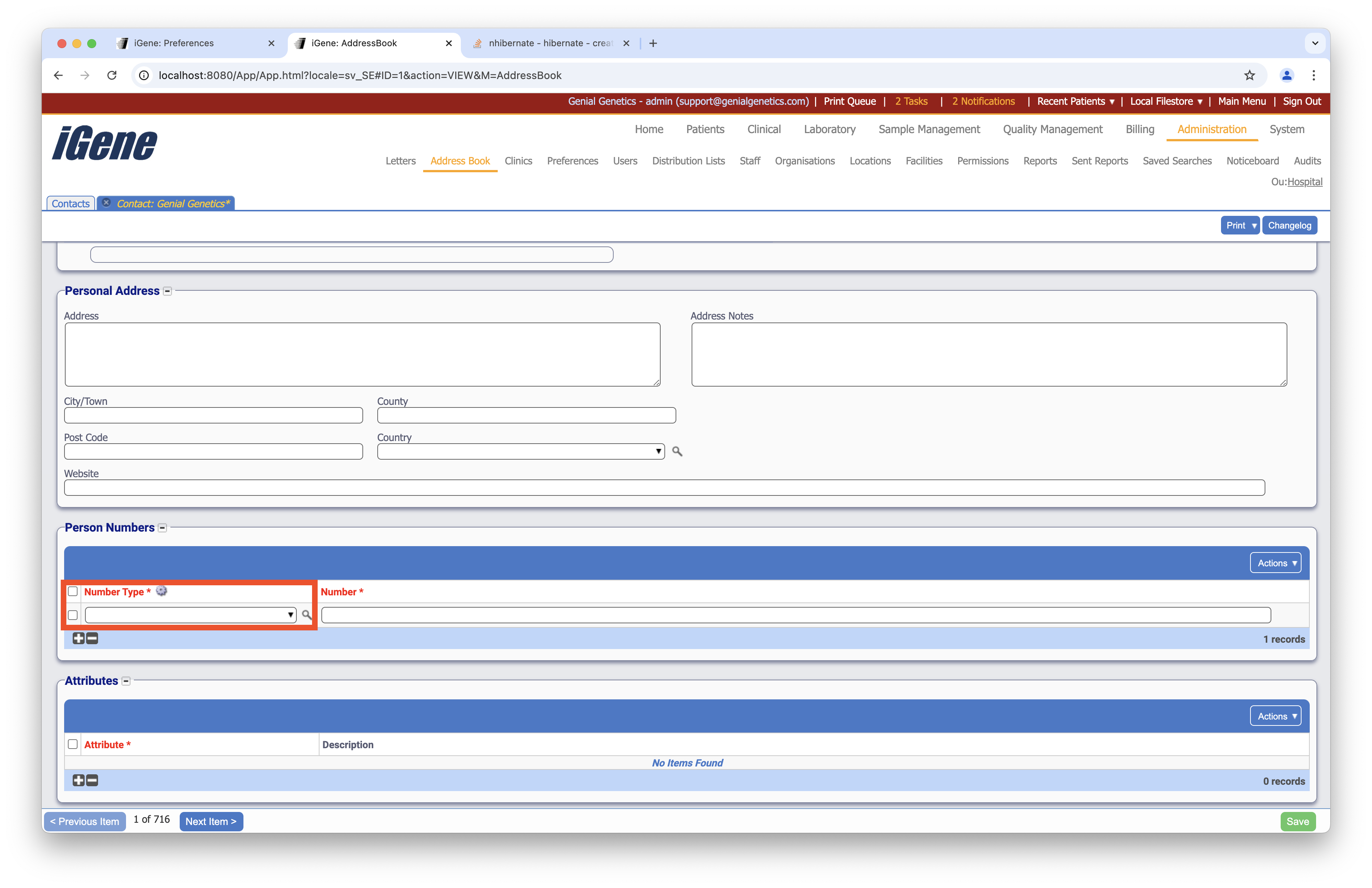Image resolution: width=1372 pixels, height=888 pixels.
Task: Collapse the Personal Address section
Action: (x=167, y=291)
